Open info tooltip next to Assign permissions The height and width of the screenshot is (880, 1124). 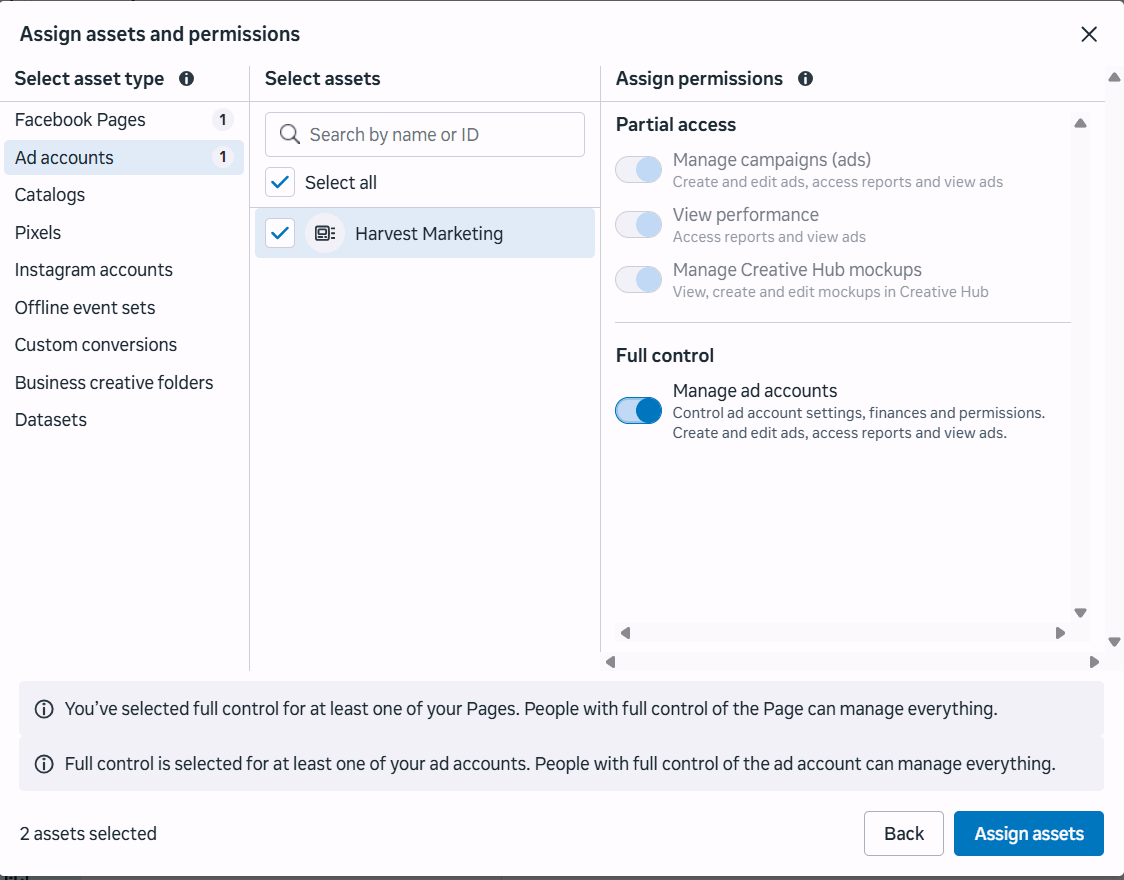tap(805, 79)
